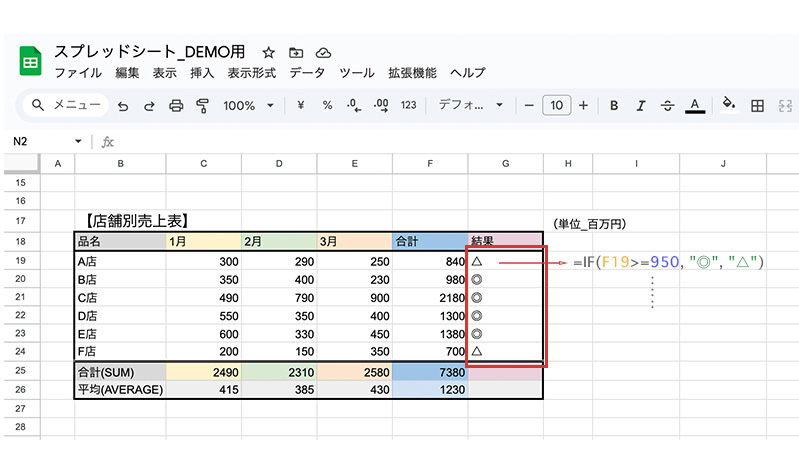Open the fill color paint bucket
Screen dimensions: 799x473
tap(729, 105)
